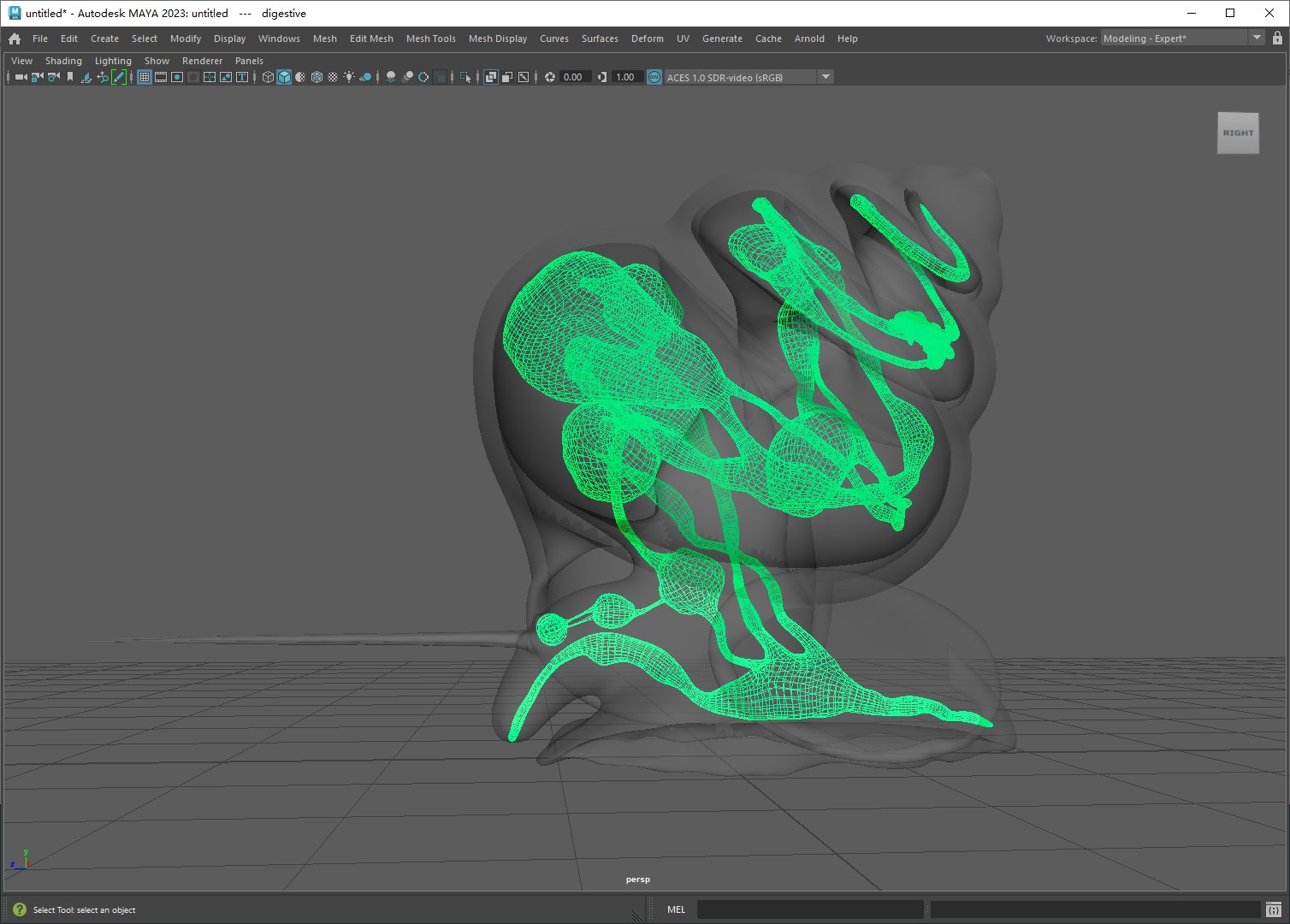Screen dimensions: 1290x924
Task: Click the Lock Camera icon
Action: 37,77
